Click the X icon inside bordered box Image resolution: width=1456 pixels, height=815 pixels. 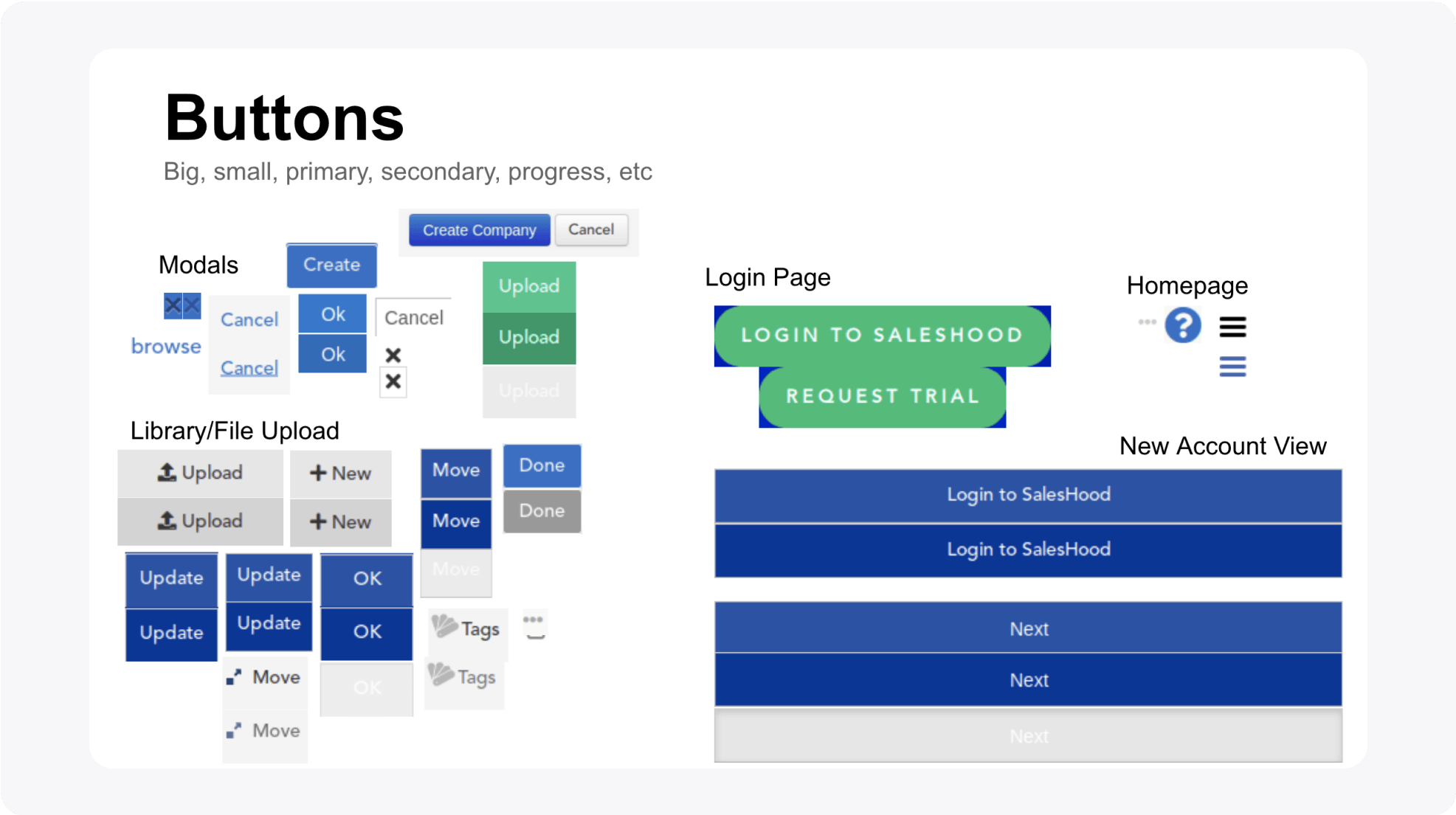coord(393,382)
